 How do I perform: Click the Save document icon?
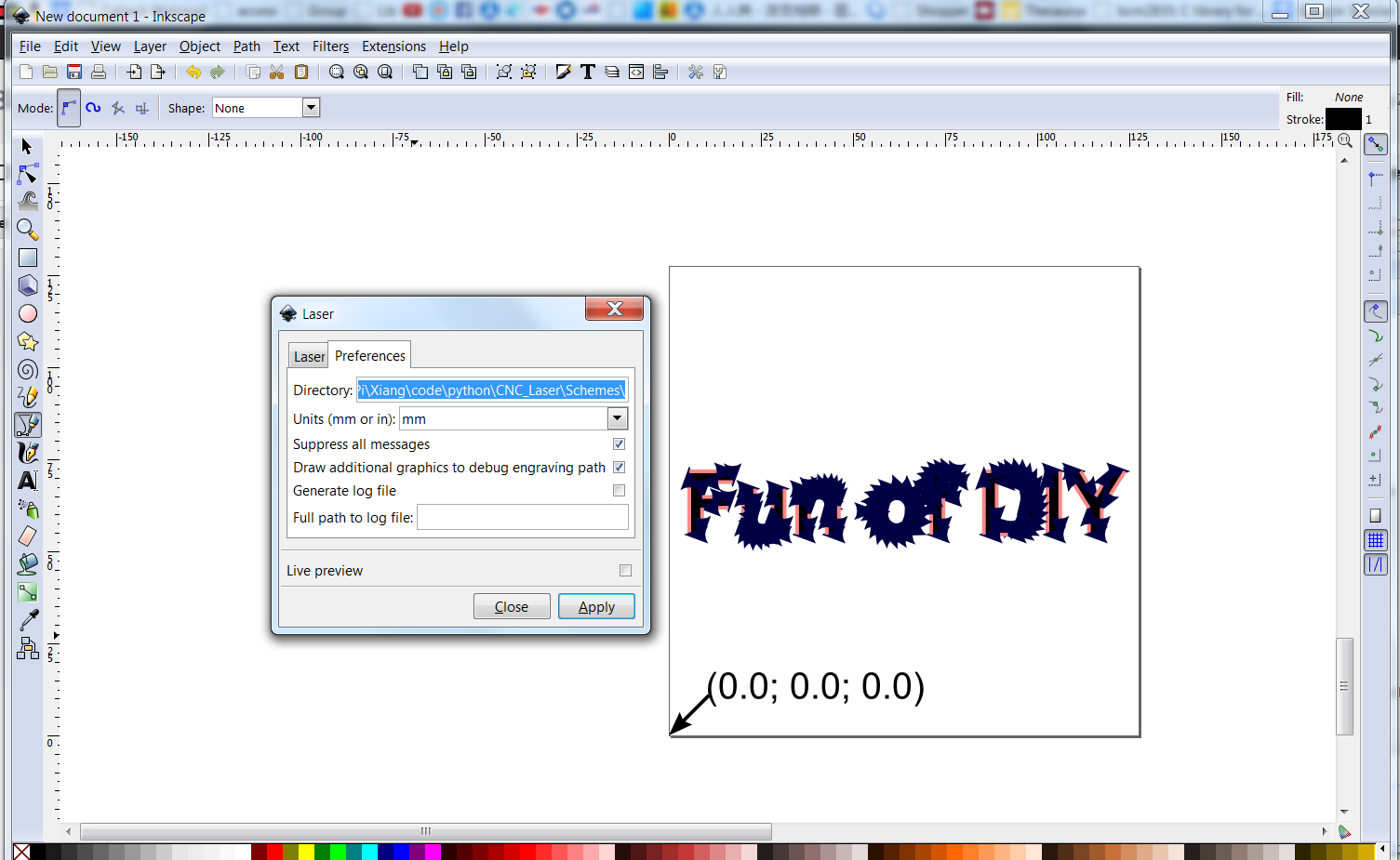(x=74, y=73)
